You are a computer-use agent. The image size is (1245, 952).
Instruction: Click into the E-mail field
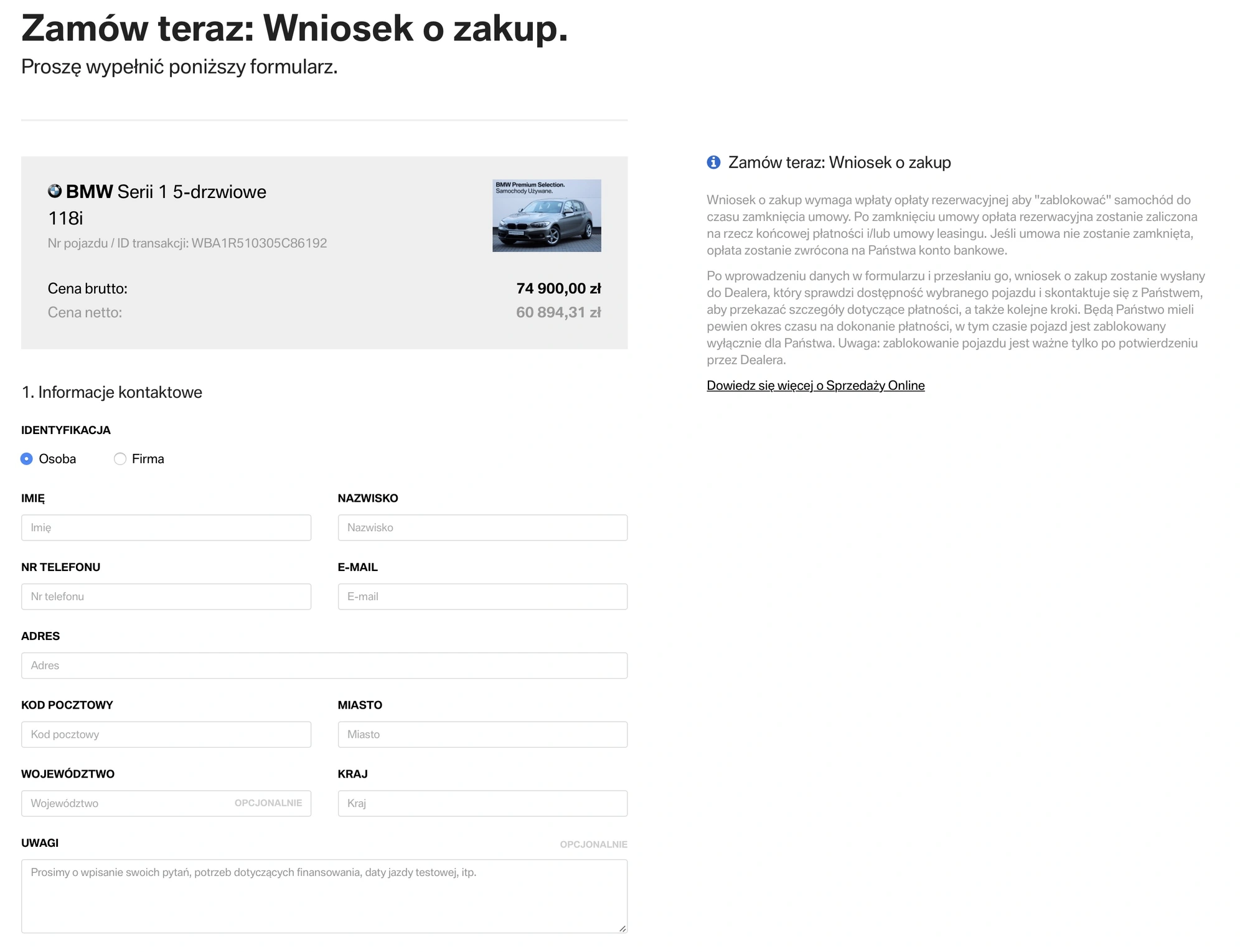coord(482,596)
